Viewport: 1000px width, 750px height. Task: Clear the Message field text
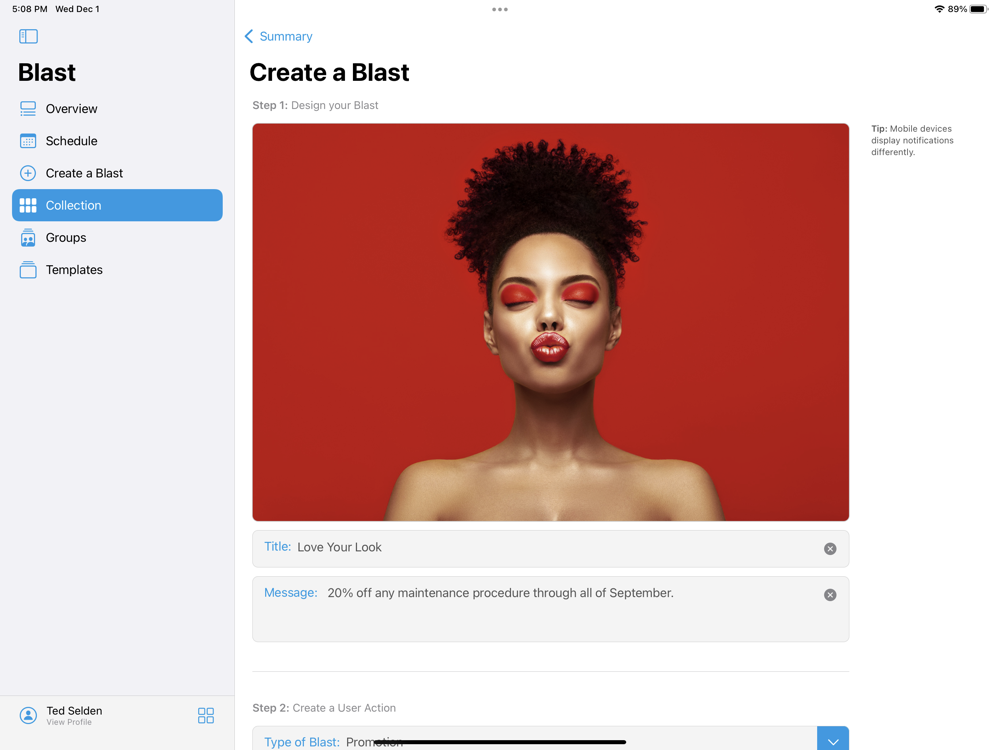pos(830,594)
